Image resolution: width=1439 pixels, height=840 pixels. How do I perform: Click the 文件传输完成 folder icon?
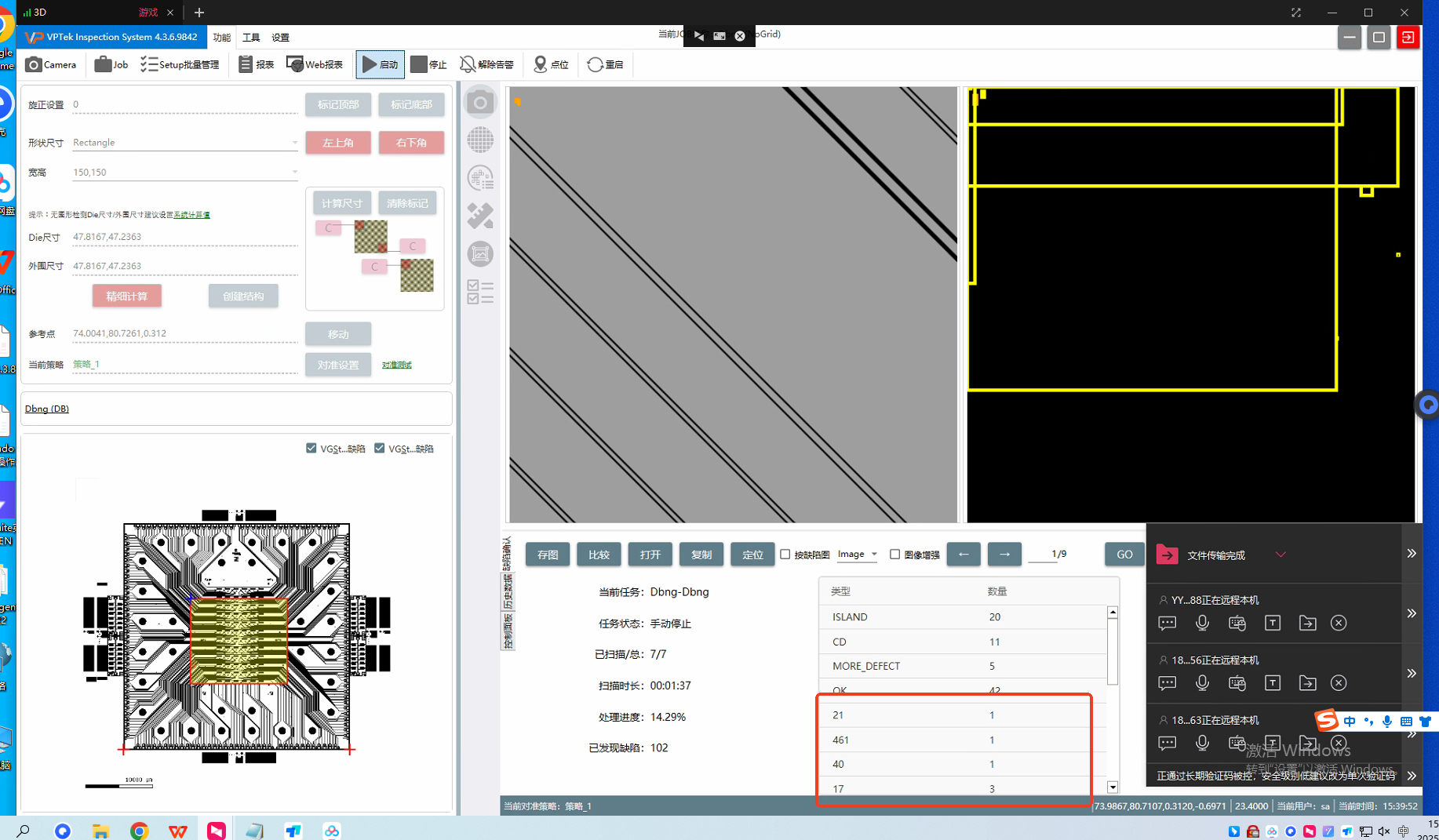[1167, 555]
